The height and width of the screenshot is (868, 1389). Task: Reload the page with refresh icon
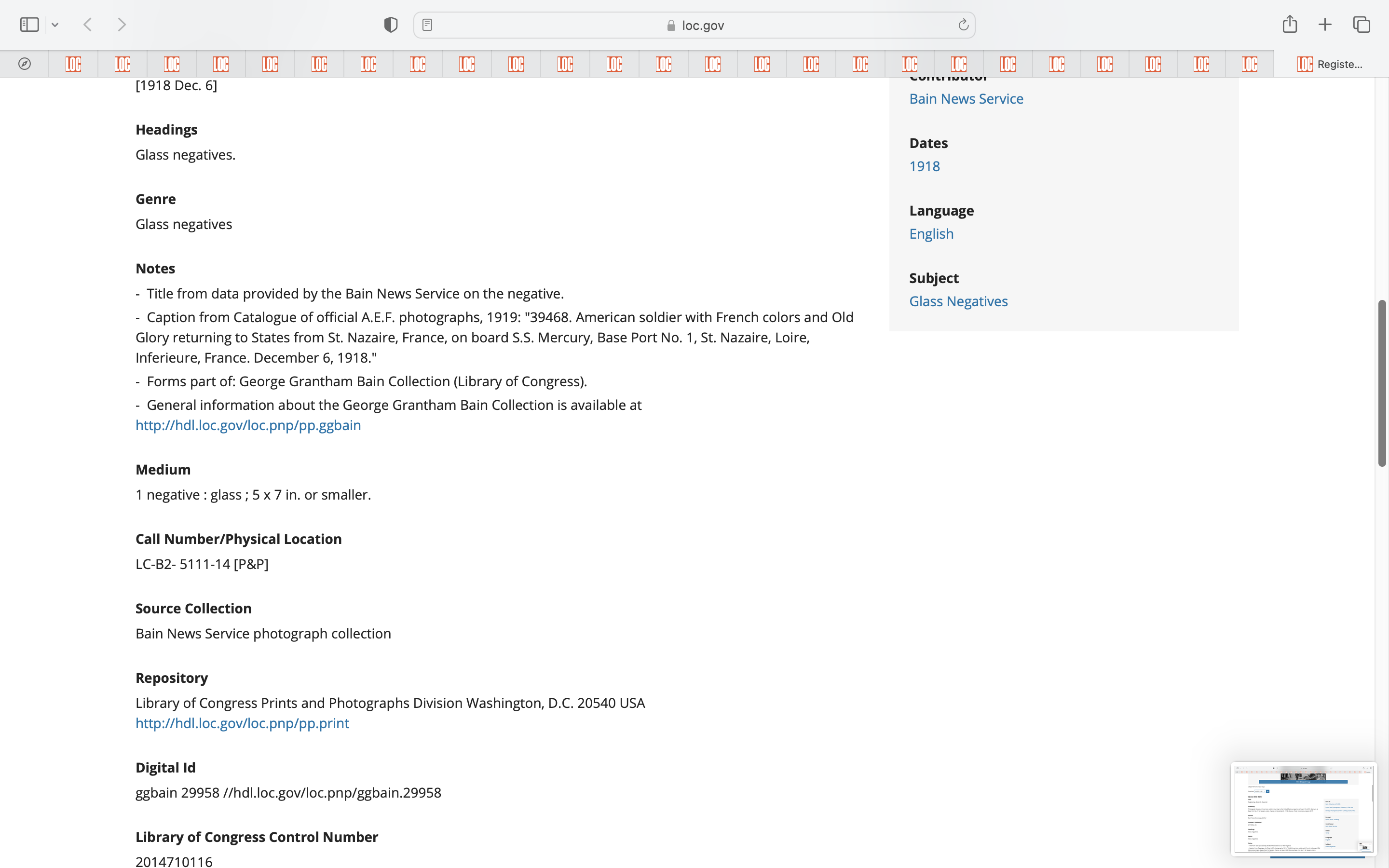point(963,25)
